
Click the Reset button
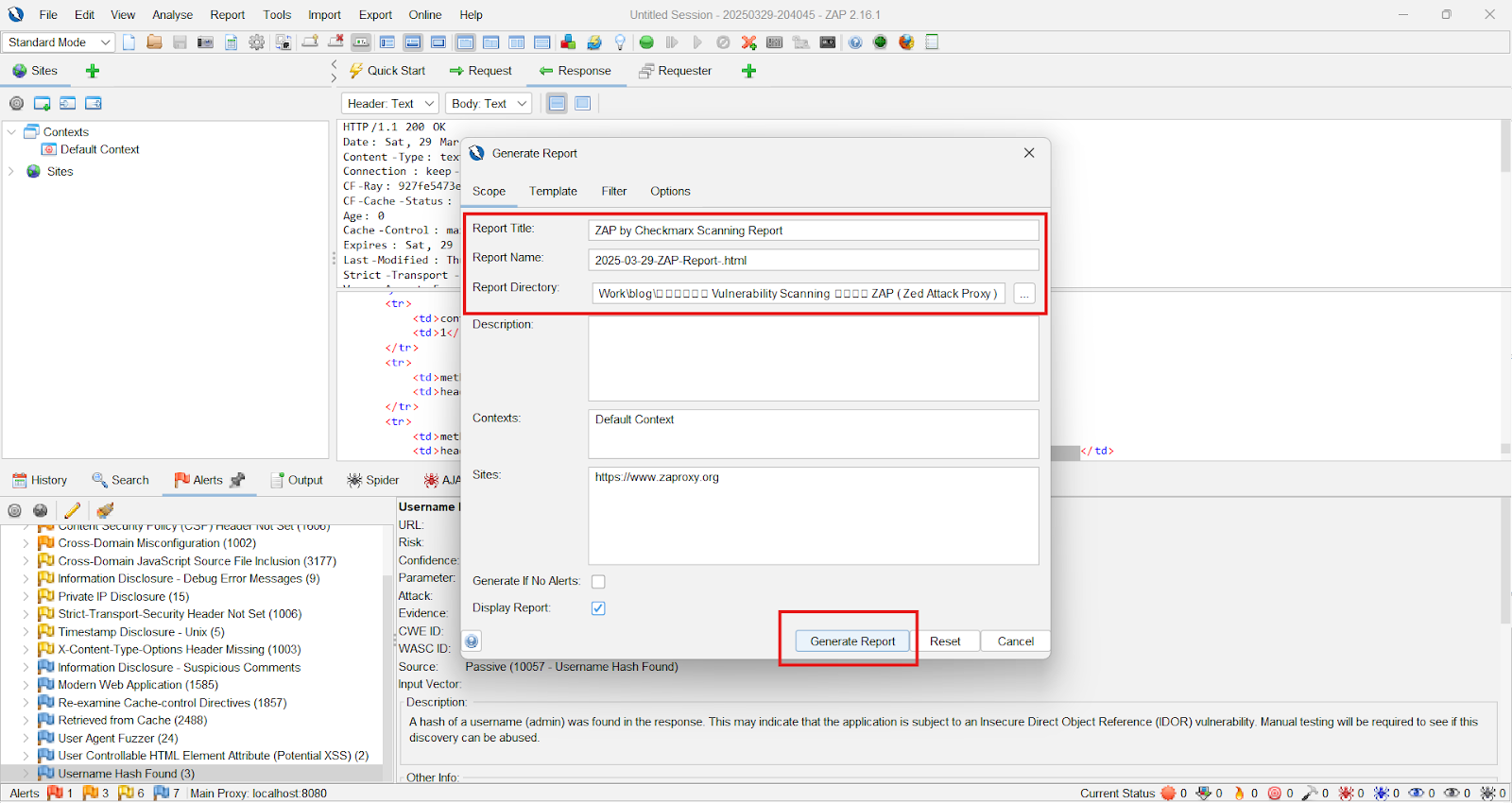coord(945,641)
